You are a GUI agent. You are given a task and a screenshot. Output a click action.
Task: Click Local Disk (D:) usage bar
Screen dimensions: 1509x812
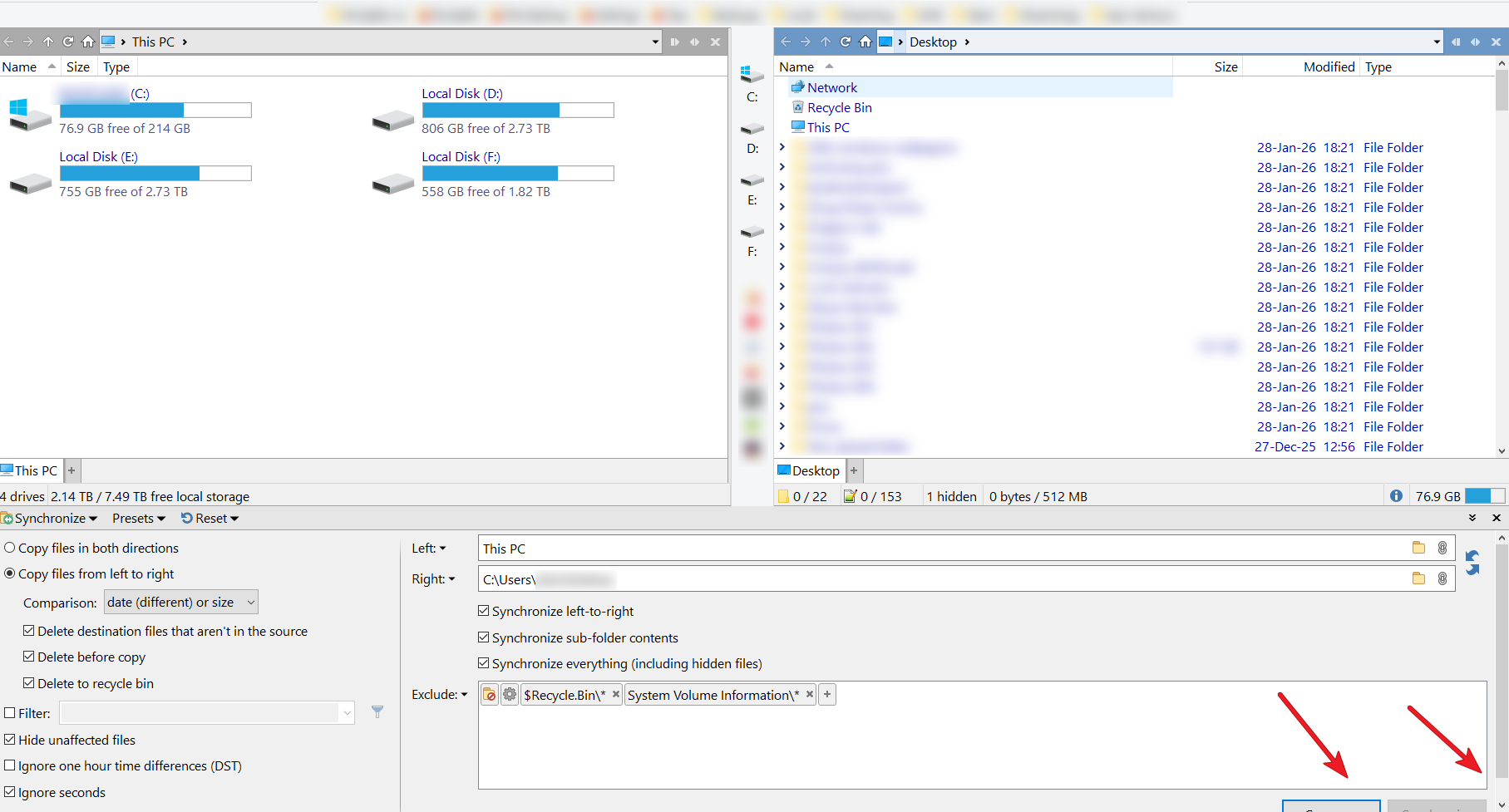pyautogui.click(x=517, y=110)
